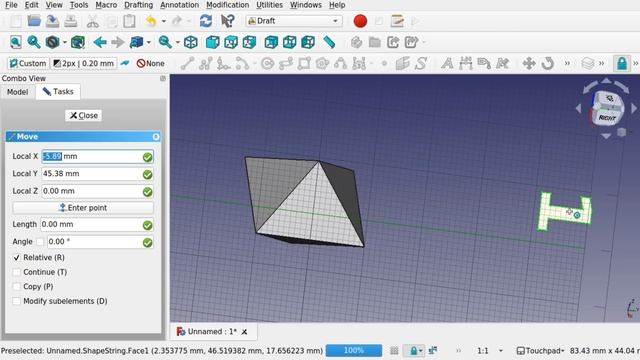
Task: Click the What's This help icon
Action: pyautogui.click(x=227, y=21)
